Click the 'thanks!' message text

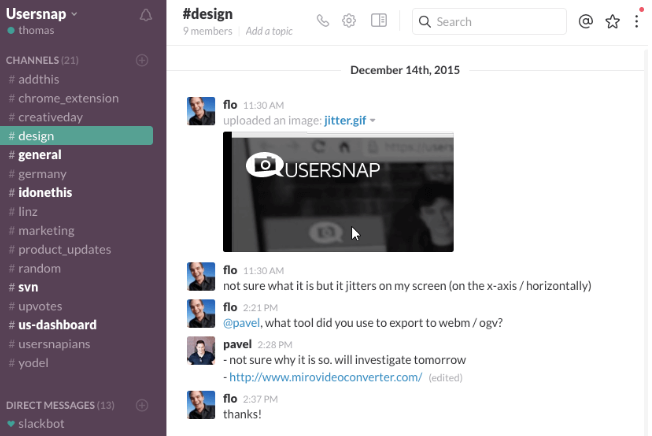click(x=242, y=414)
